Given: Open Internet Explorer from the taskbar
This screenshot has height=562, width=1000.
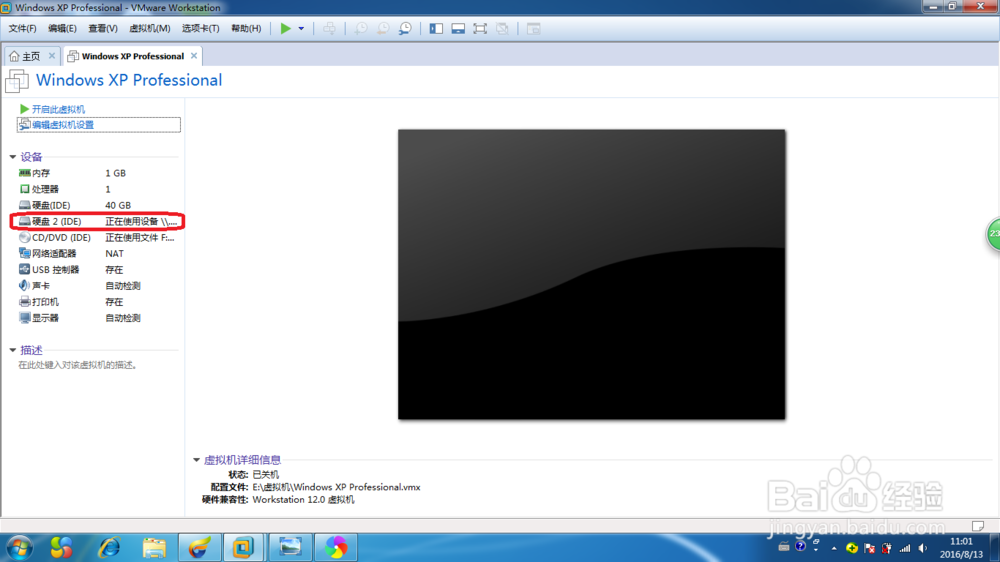Looking at the screenshot, I should click(109, 547).
